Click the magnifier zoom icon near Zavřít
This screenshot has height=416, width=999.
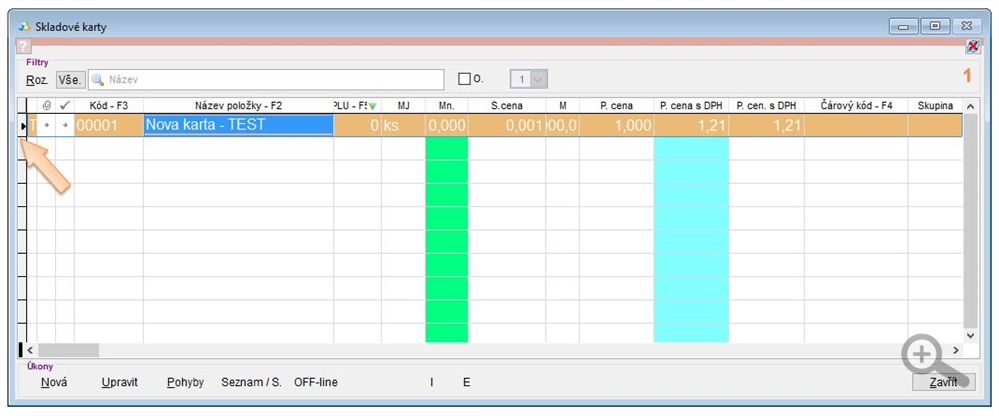(923, 356)
